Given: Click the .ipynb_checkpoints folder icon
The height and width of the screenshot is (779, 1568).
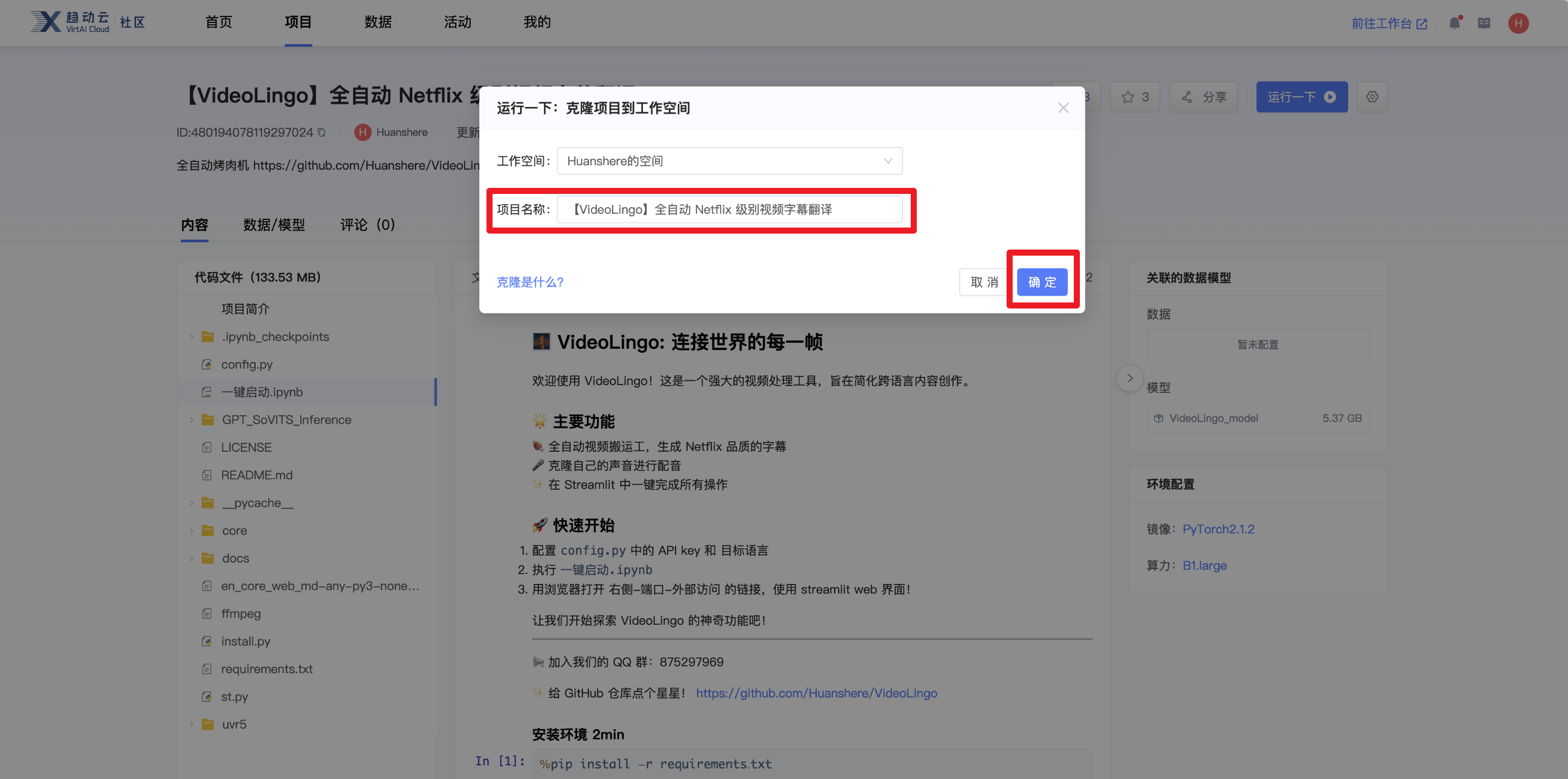Looking at the screenshot, I should click(208, 337).
